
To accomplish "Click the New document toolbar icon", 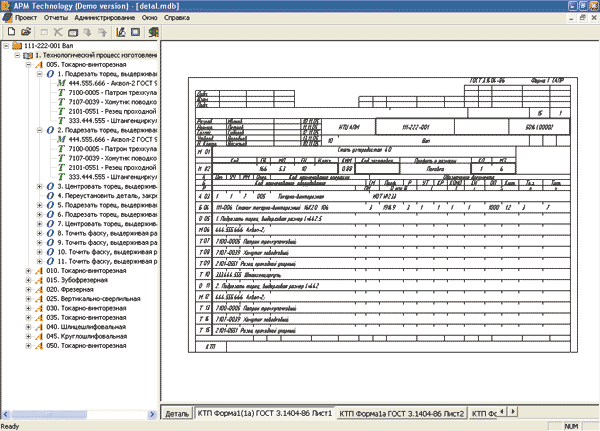I will pos(9,33).
